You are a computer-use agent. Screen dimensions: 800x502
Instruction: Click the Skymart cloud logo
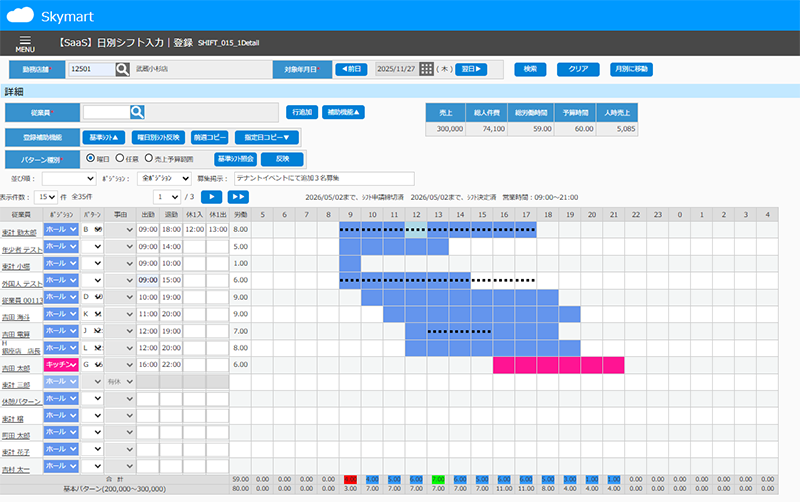point(20,15)
